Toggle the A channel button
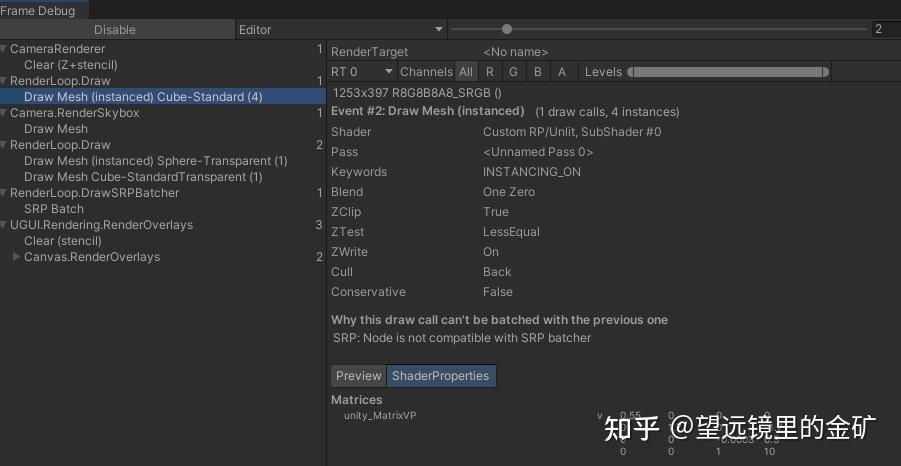Image resolution: width=901 pixels, height=466 pixels. 562,72
